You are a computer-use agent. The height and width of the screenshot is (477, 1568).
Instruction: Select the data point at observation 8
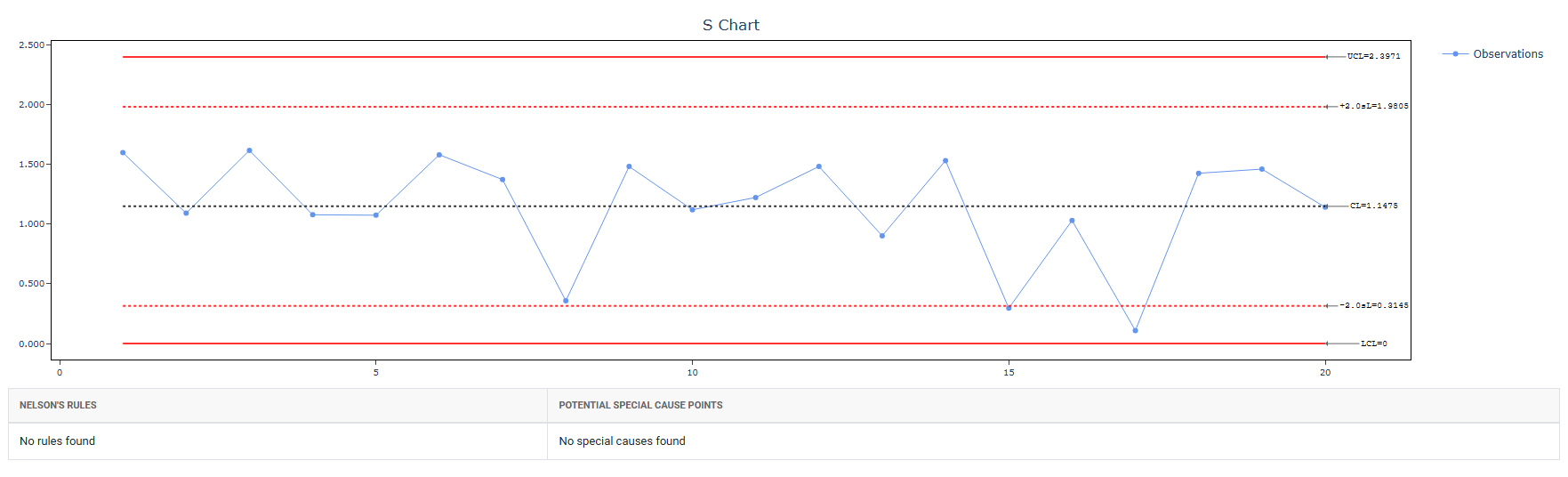click(566, 301)
